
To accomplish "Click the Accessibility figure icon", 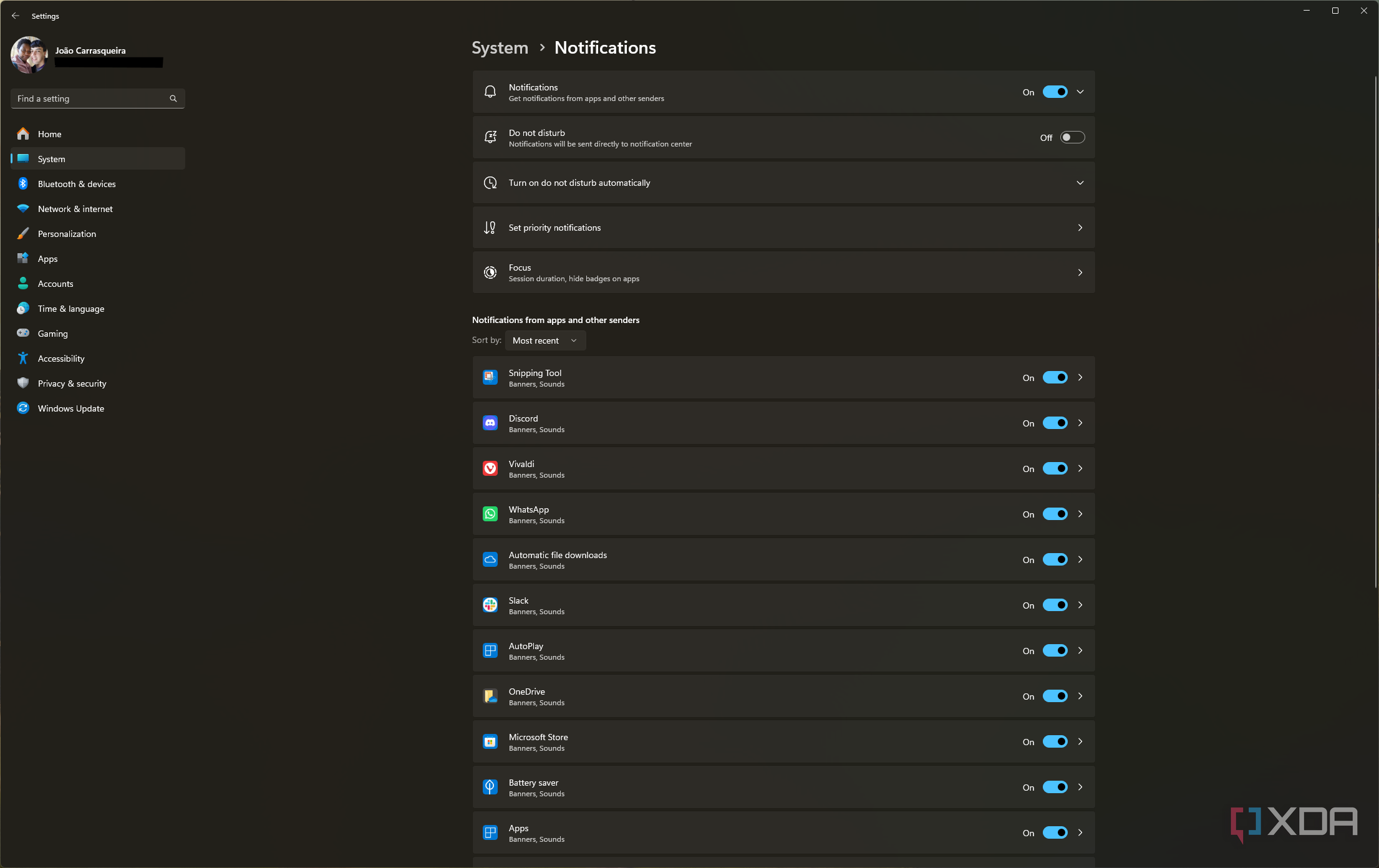I will [x=23, y=358].
